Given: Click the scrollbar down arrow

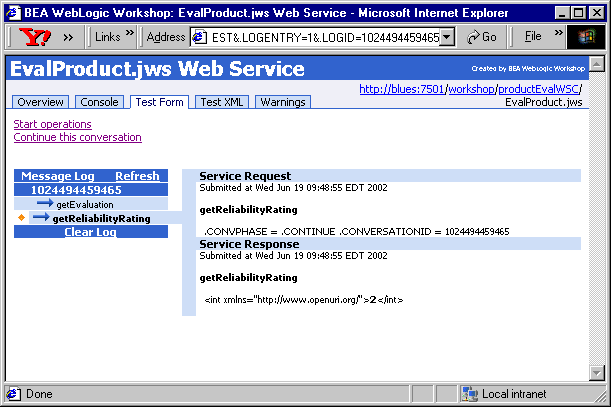Looking at the screenshot, I should (x=597, y=373).
